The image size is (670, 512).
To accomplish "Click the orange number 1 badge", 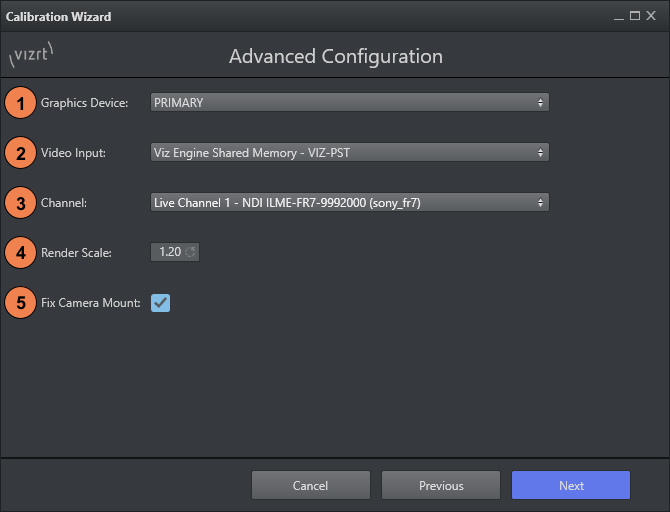I will pyautogui.click(x=20, y=102).
